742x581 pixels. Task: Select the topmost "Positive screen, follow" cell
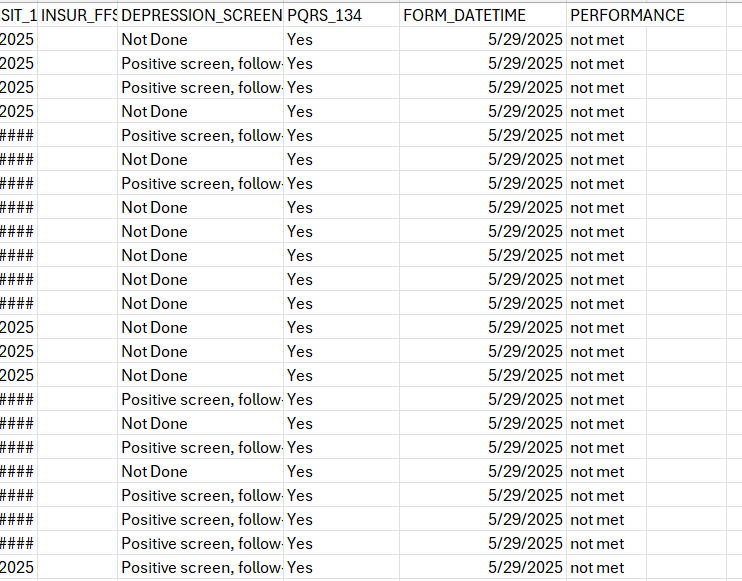[200, 64]
